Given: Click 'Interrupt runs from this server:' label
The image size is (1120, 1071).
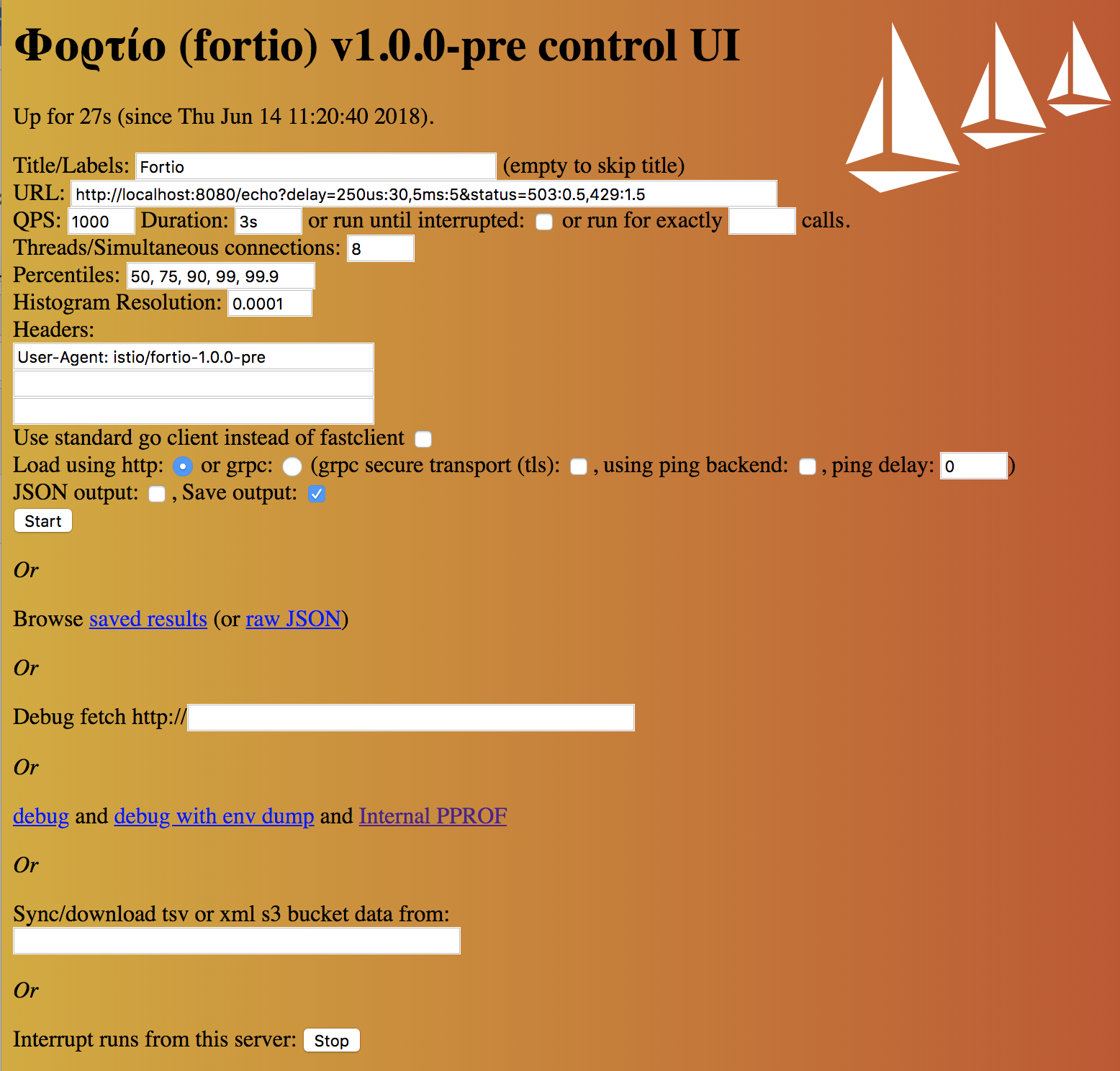Looking at the screenshot, I should tap(155, 1039).
